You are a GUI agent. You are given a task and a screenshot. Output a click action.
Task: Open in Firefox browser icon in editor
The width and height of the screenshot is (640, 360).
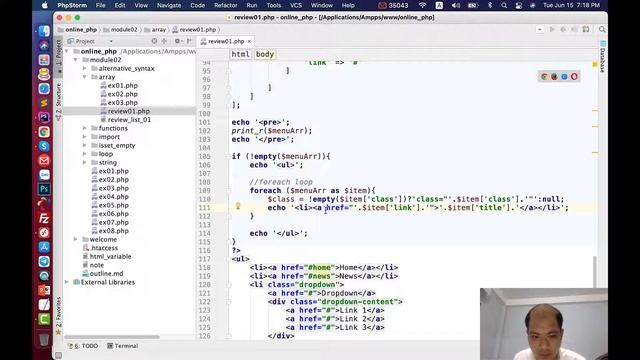[x=554, y=77]
